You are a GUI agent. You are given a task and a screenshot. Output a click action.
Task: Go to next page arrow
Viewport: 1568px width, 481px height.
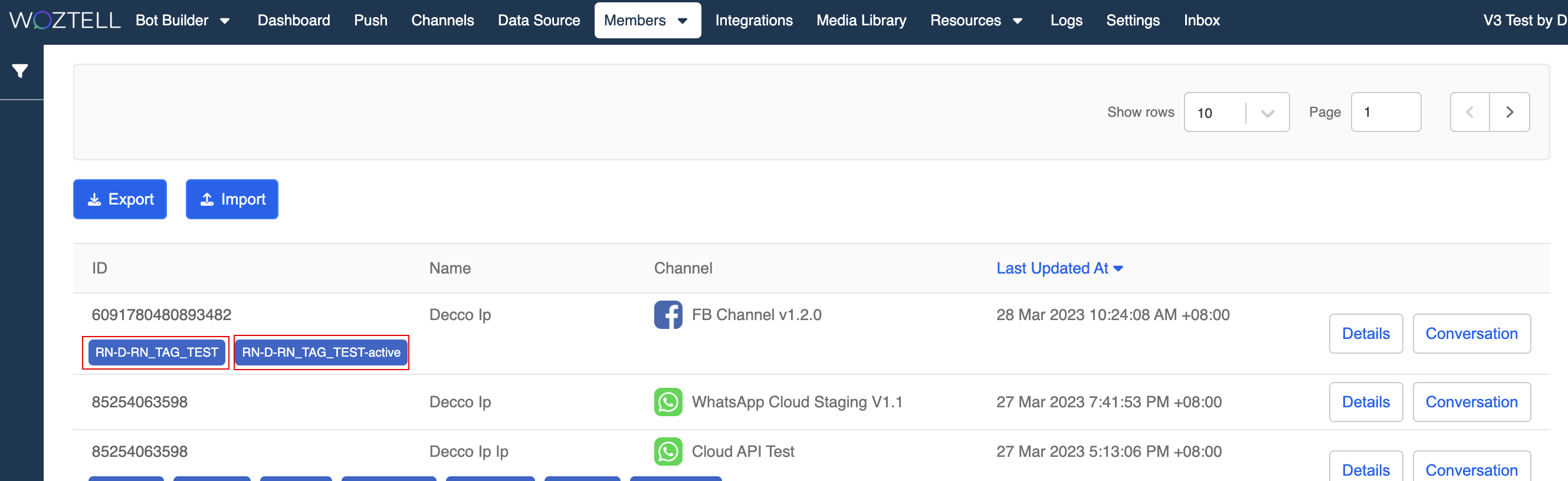click(x=1509, y=112)
